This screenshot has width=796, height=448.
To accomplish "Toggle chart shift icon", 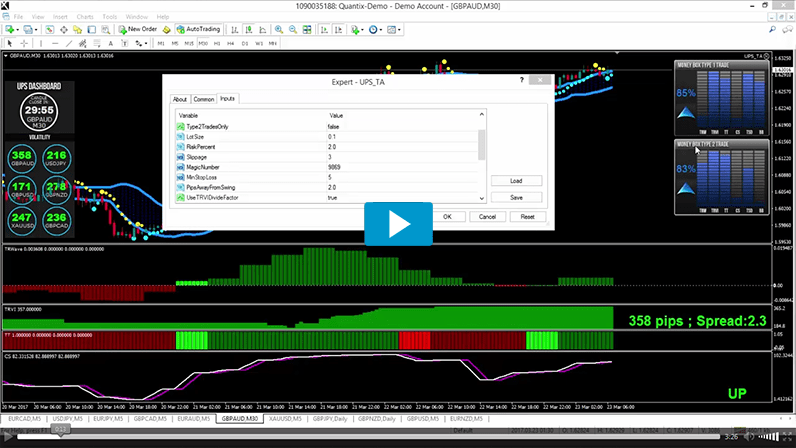I will pos(338,30).
